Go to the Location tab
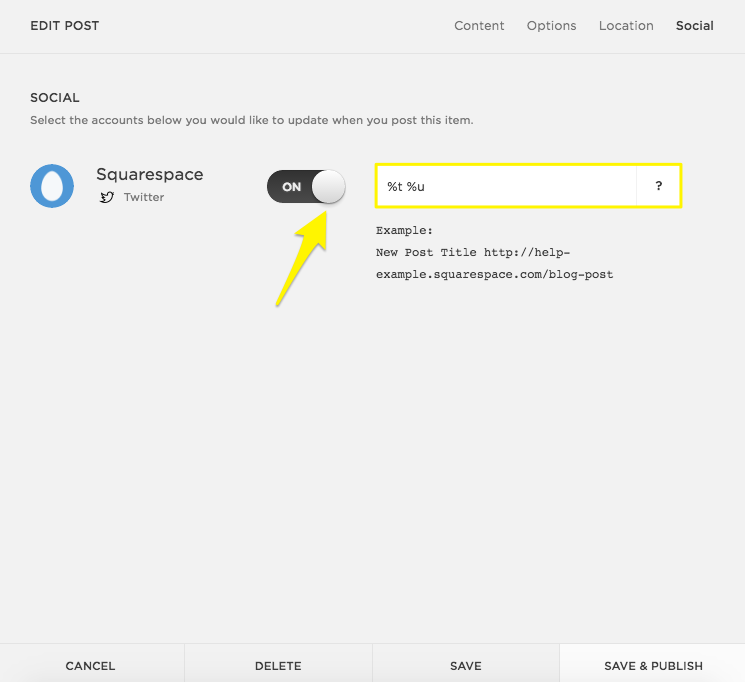 point(626,26)
